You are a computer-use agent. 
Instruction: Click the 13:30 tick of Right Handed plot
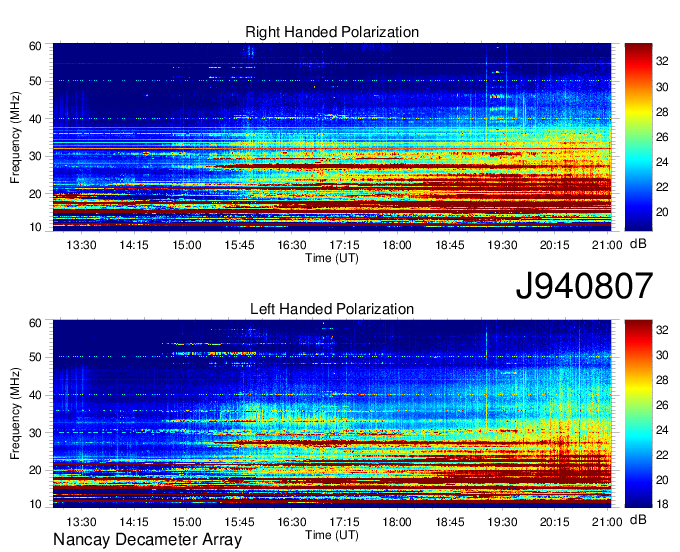point(81,245)
